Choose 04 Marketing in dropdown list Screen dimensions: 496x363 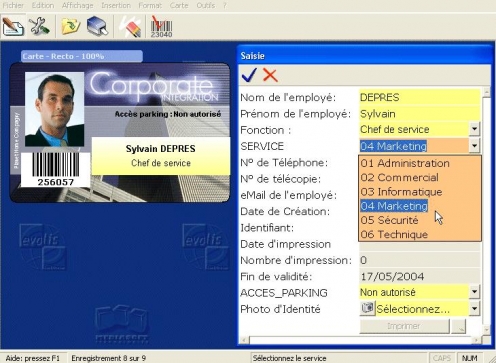click(420, 206)
